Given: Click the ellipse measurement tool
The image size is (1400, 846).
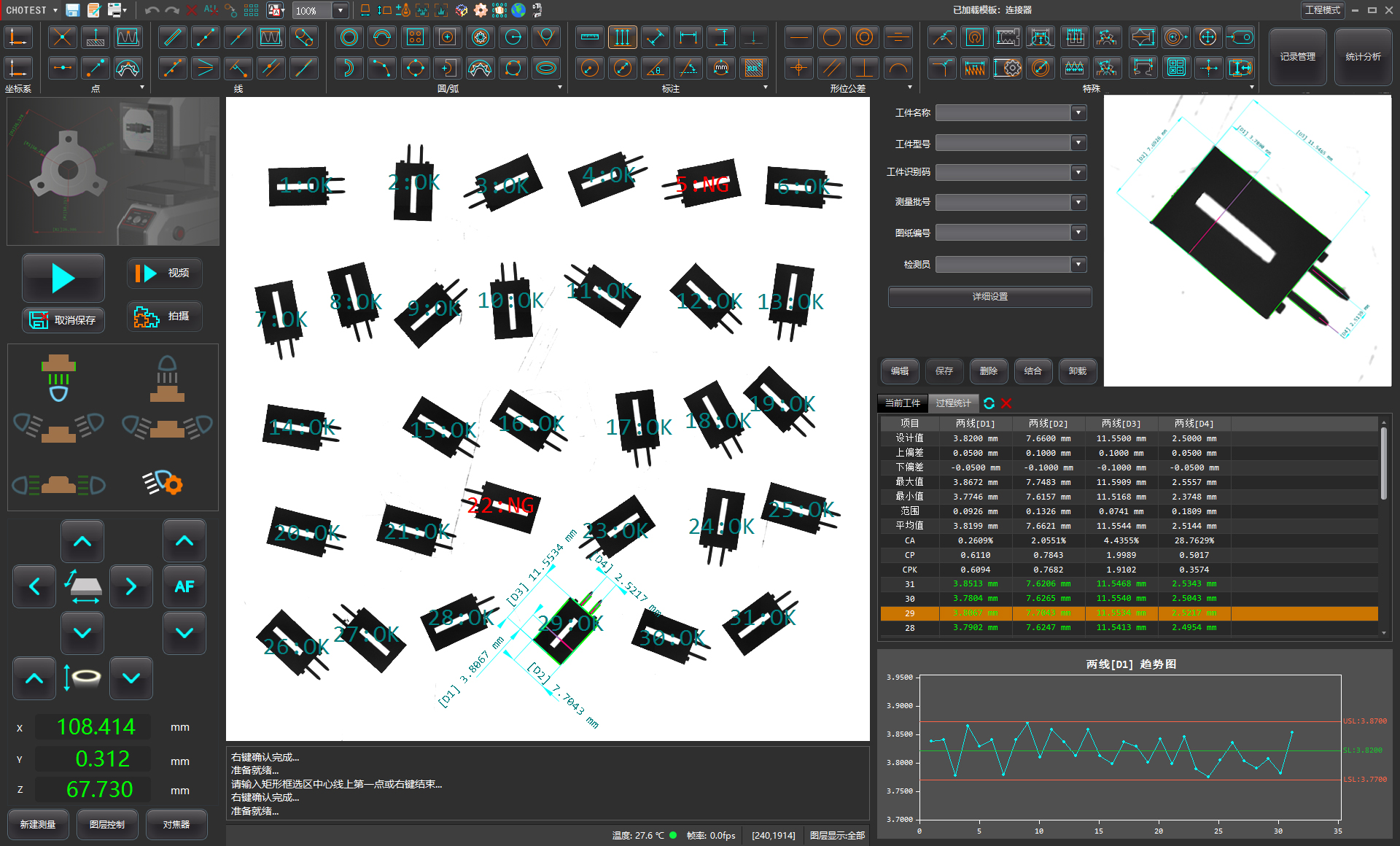Looking at the screenshot, I should coord(546,69).
